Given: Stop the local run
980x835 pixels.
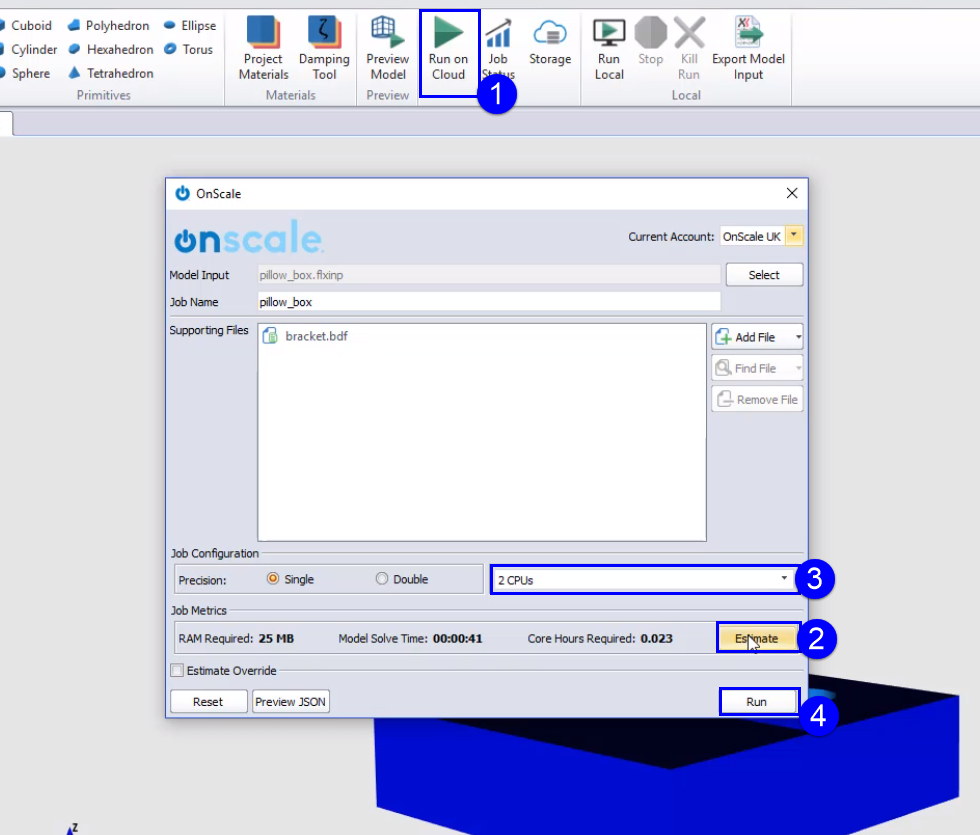Looking at the screenshot, I should 651,42.
